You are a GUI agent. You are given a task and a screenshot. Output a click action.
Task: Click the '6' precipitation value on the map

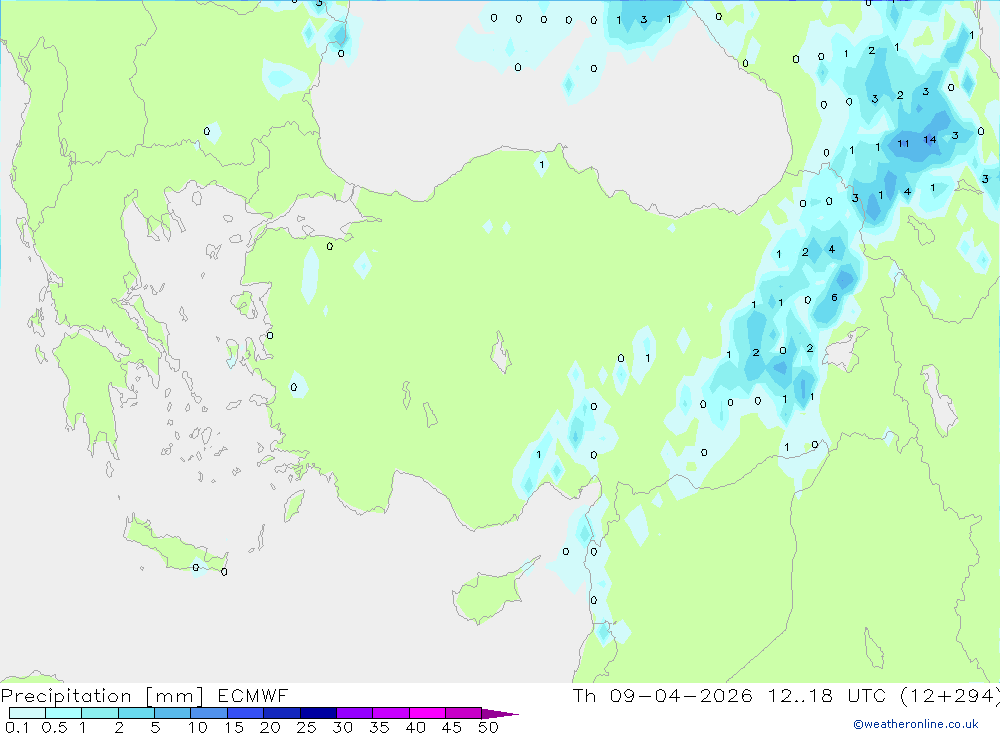(834, 297)
